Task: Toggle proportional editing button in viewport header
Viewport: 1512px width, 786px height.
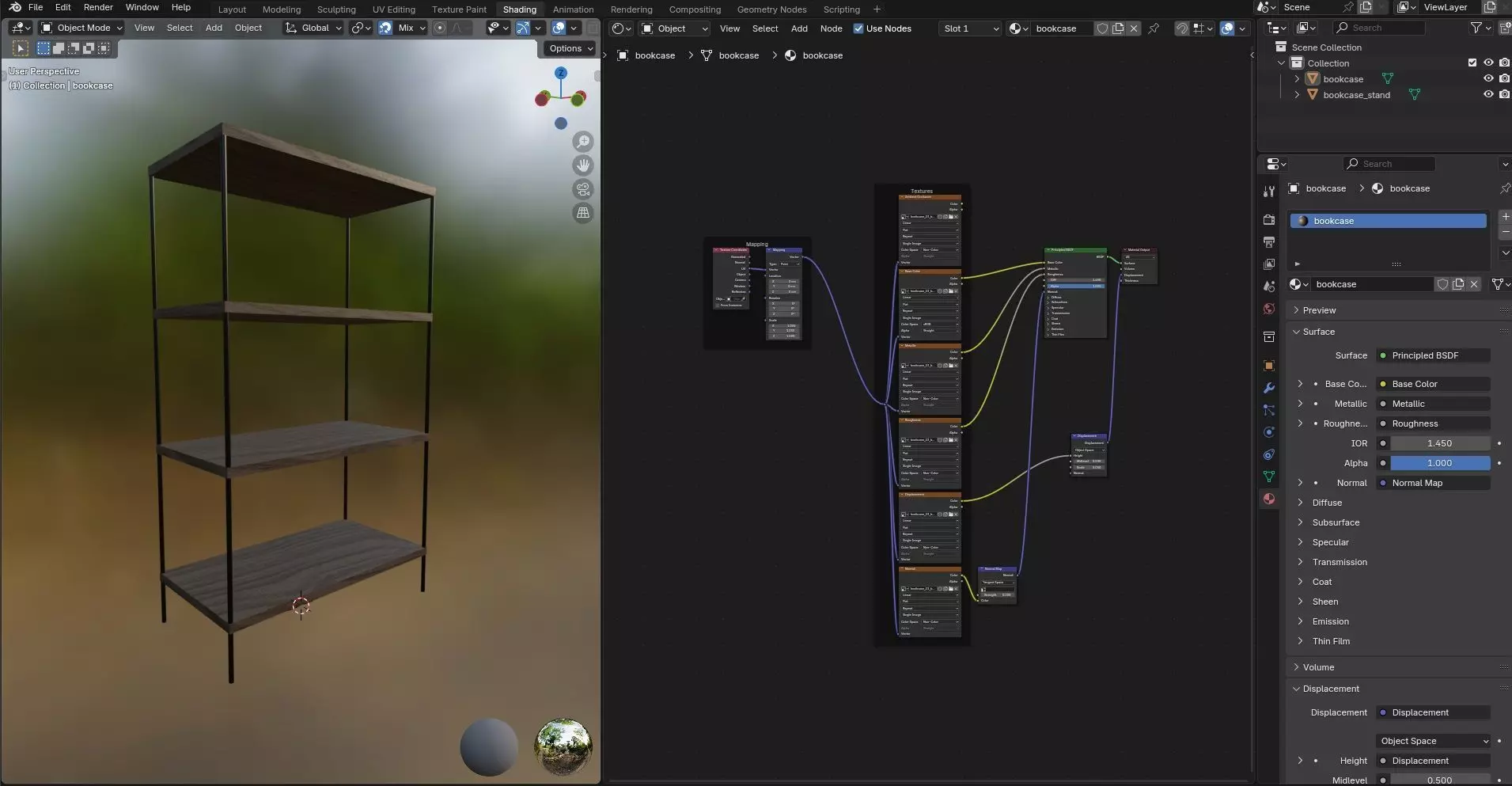Action: [x=440, y=28]
